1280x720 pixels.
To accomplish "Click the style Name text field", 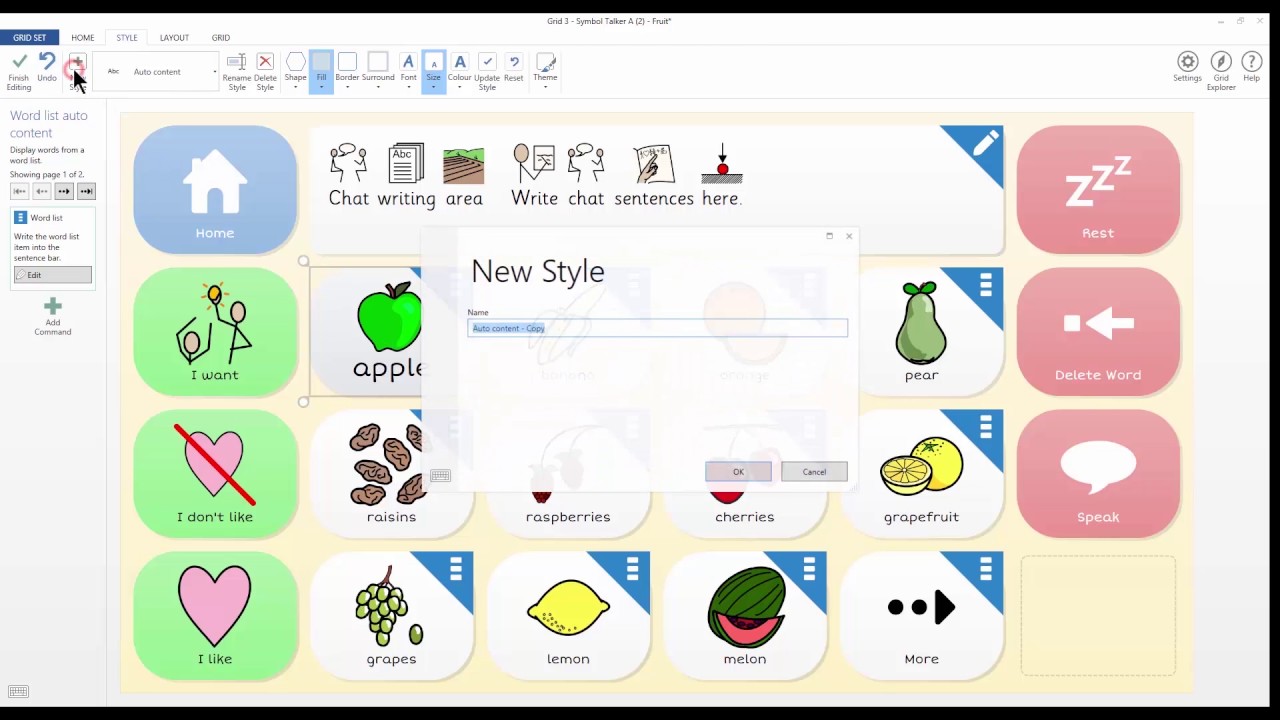I will click(657, 328).
